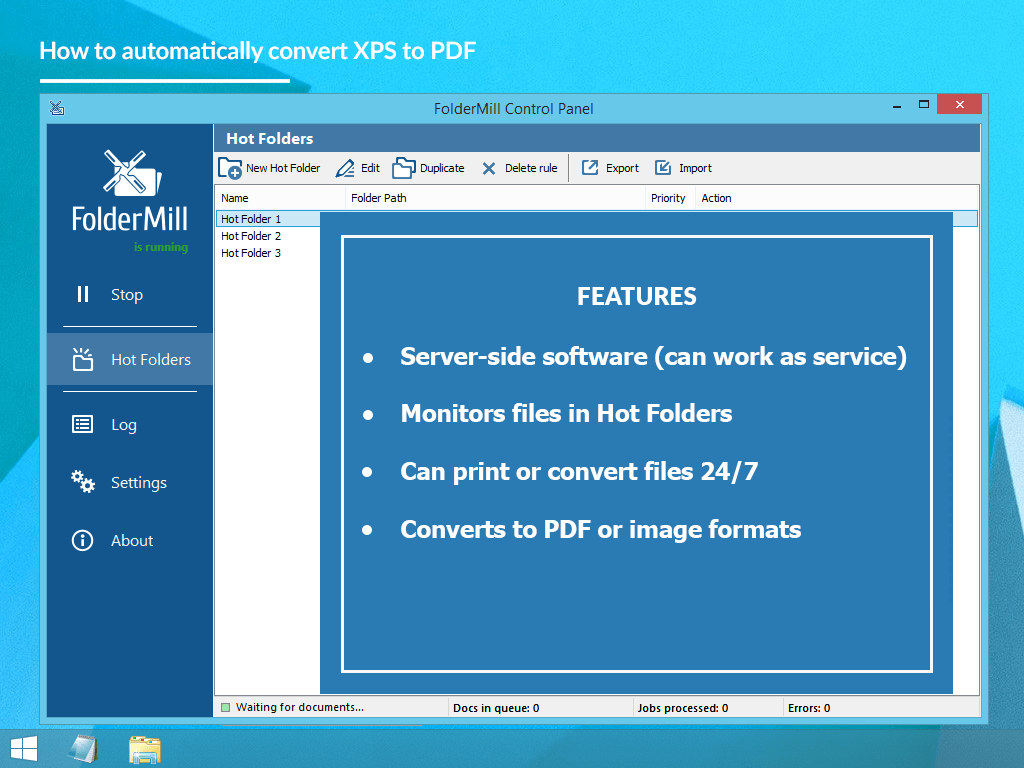Image resolution: width=1024 pixels, height=768 pixels.
Task: Click the Export arrow icon
Action: click(590, 168)
